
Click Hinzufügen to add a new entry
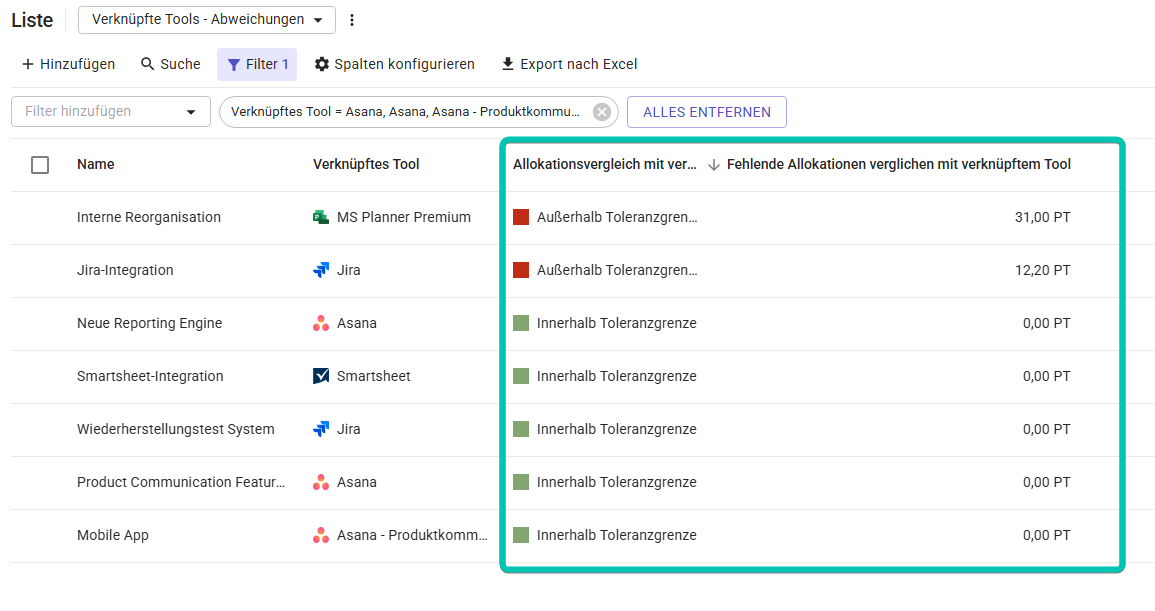click(x=66, y=64)
